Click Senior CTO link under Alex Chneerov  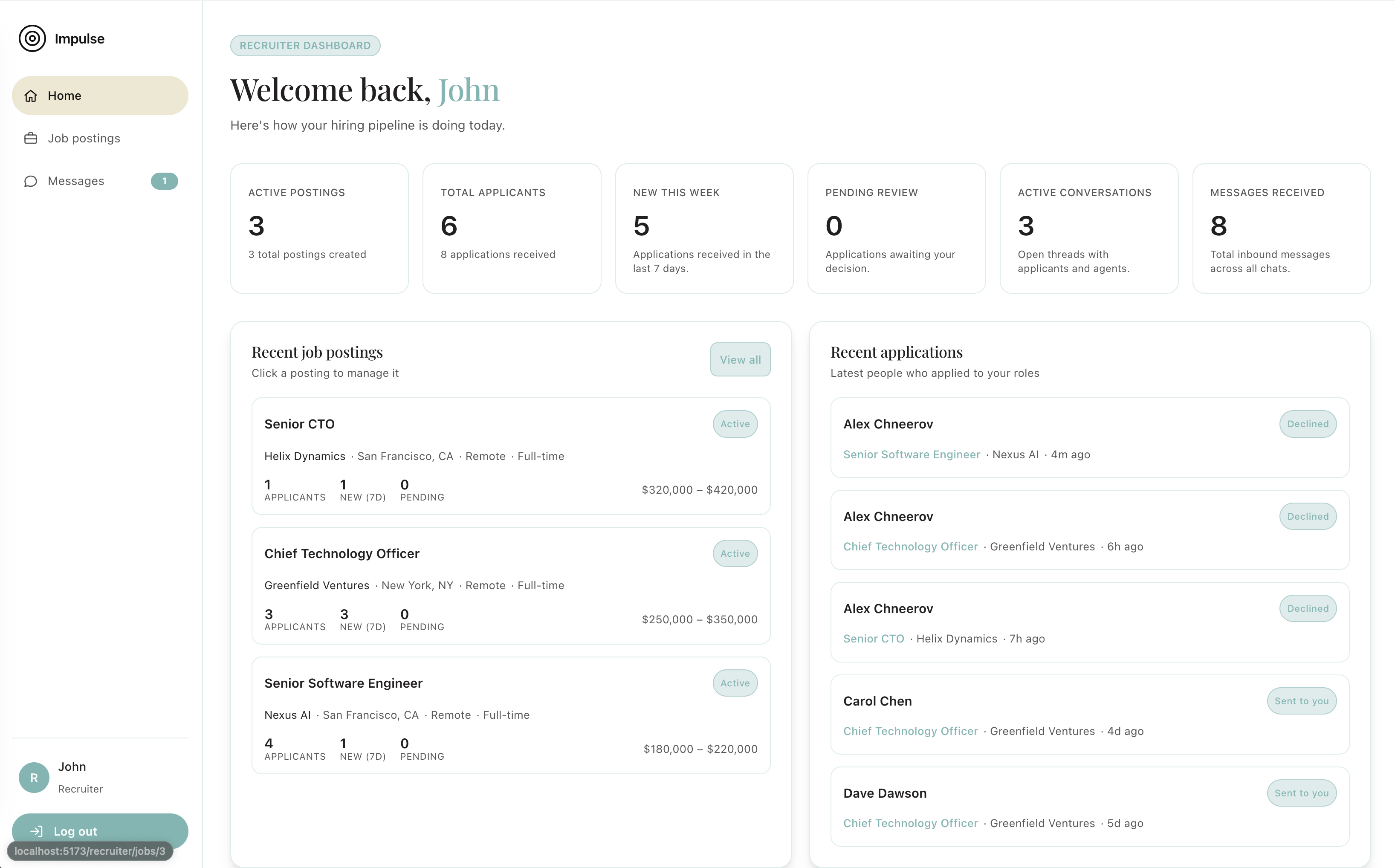[873, 639]
